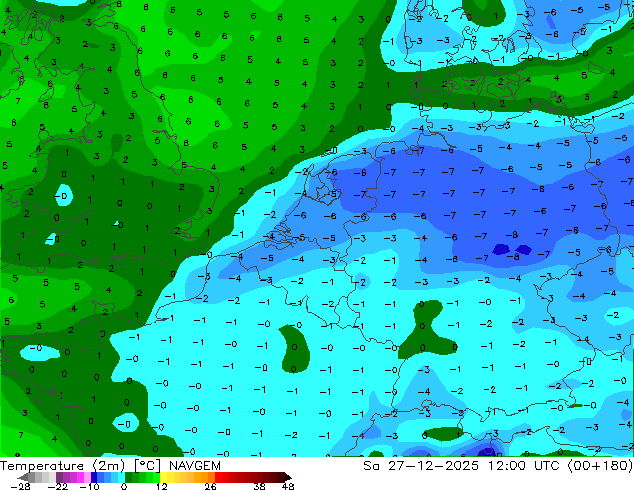Image resolution: width=634 pixels, height=490 pixels.
Task: Click the magenta legend swatch in the color bar
Action: tap(80, 477)
